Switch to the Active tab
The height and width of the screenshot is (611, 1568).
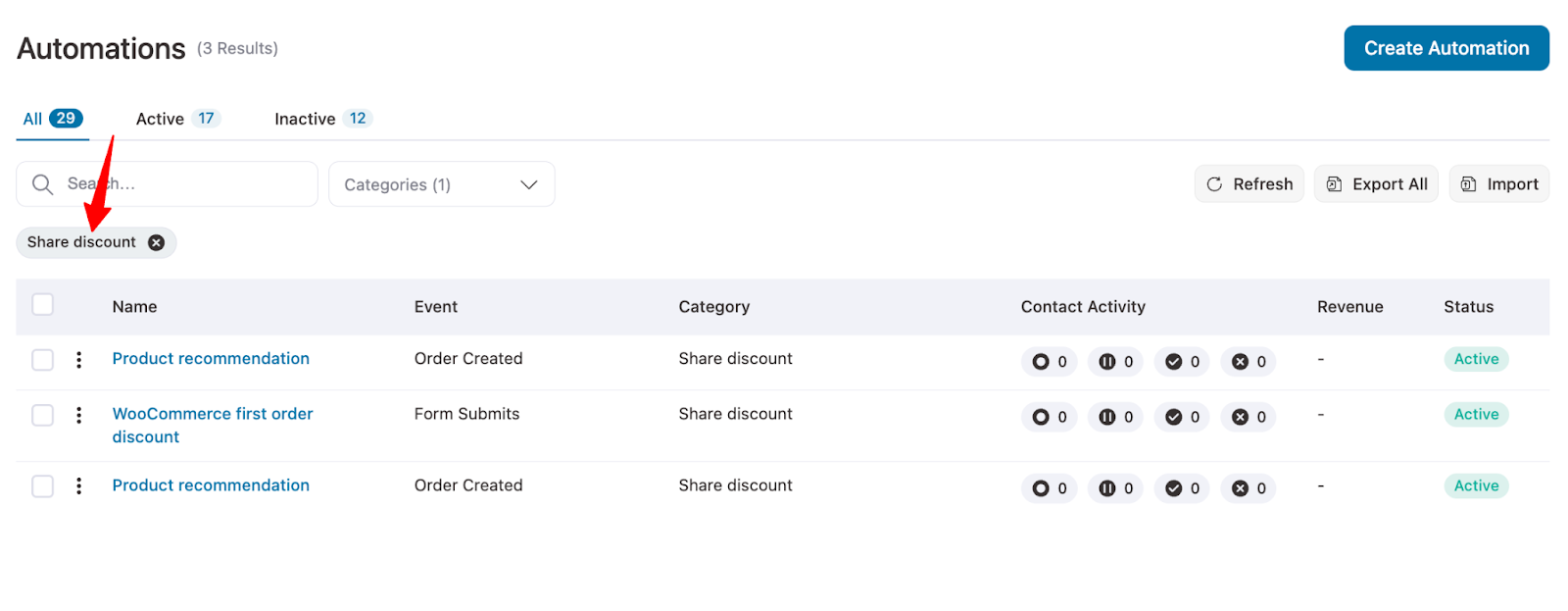coord(176,119)
